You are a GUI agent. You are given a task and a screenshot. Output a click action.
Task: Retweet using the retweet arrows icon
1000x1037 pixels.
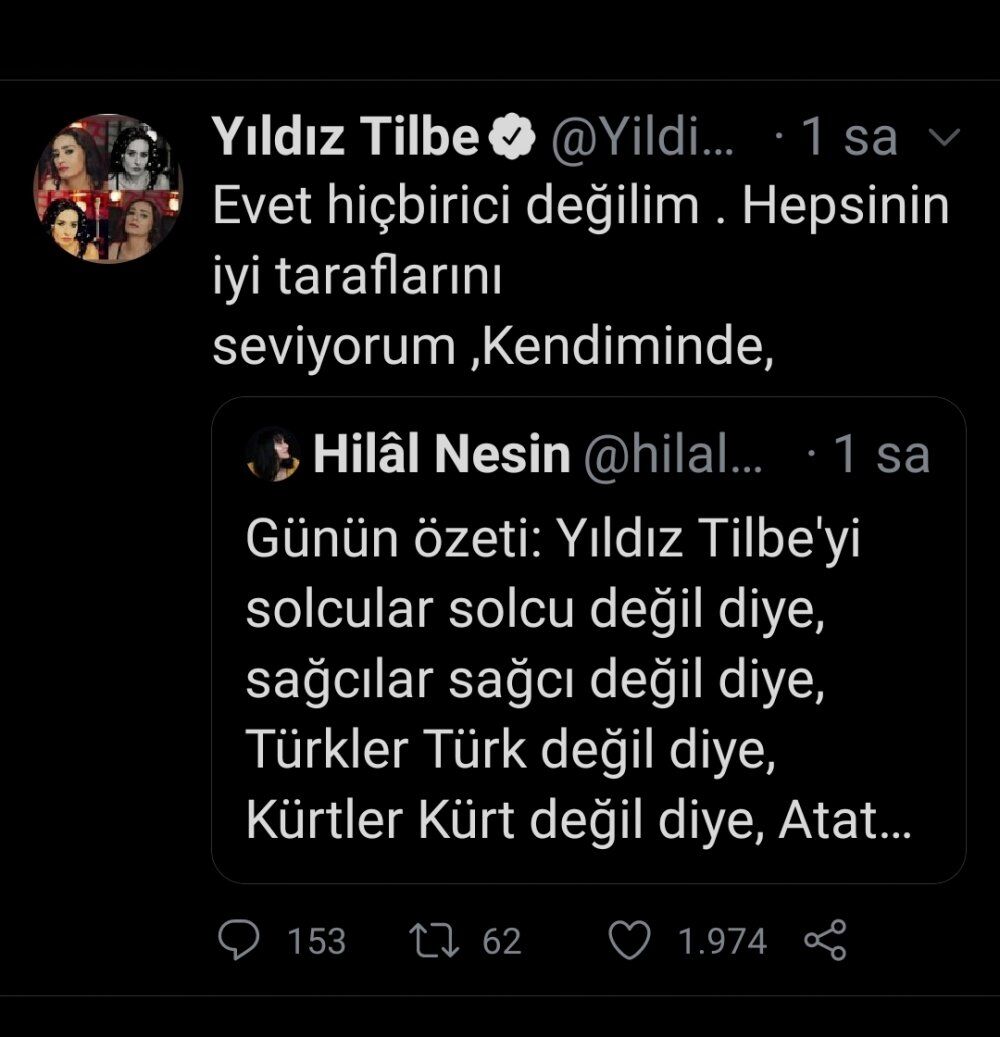(436, 940)
